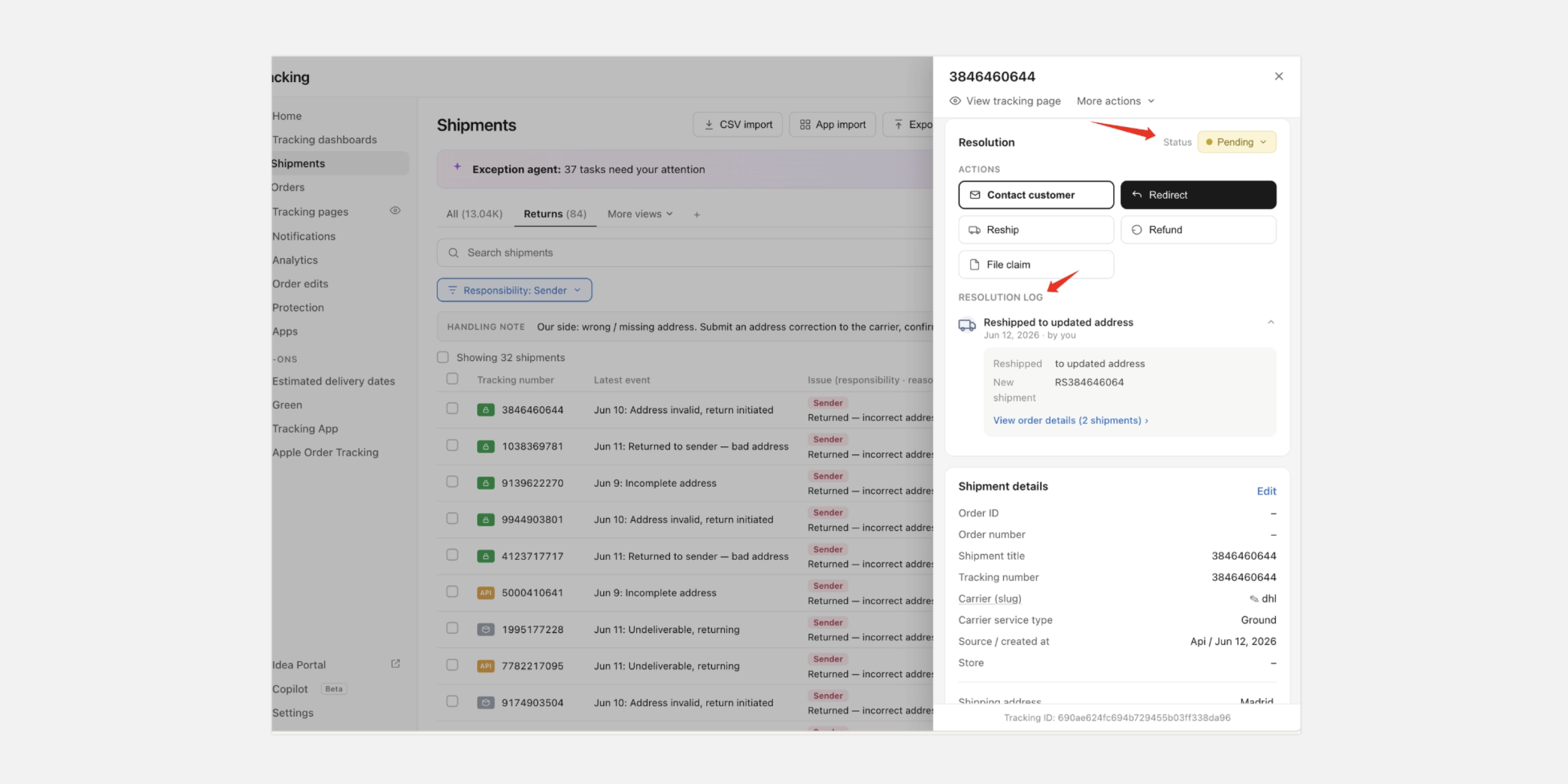1568x784 pixels.
Task: Click Edit in Shipment details
Action: pyautogui.click(x=1266, y=491)
